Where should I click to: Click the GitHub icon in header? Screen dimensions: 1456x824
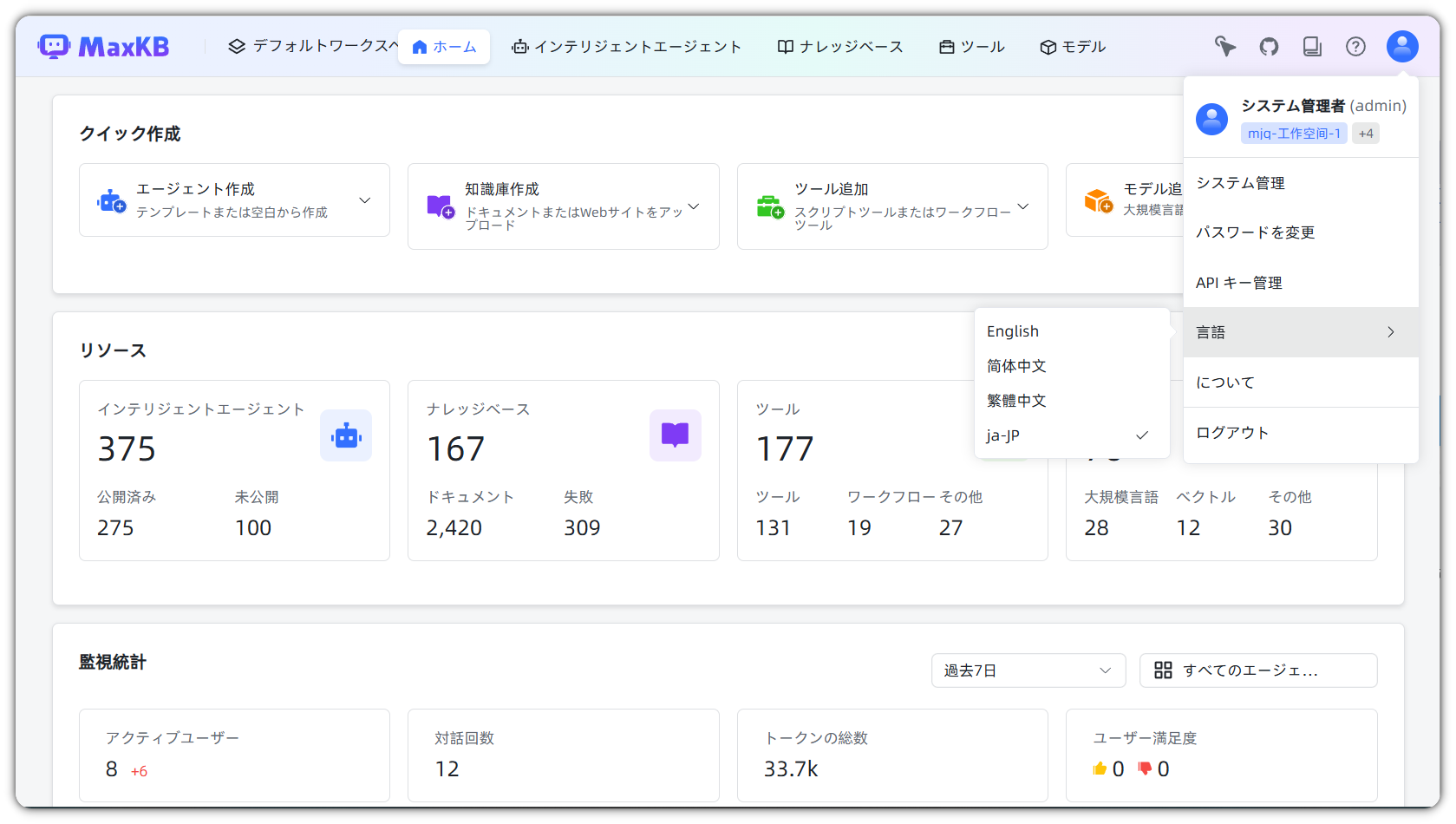(1269, 46)
